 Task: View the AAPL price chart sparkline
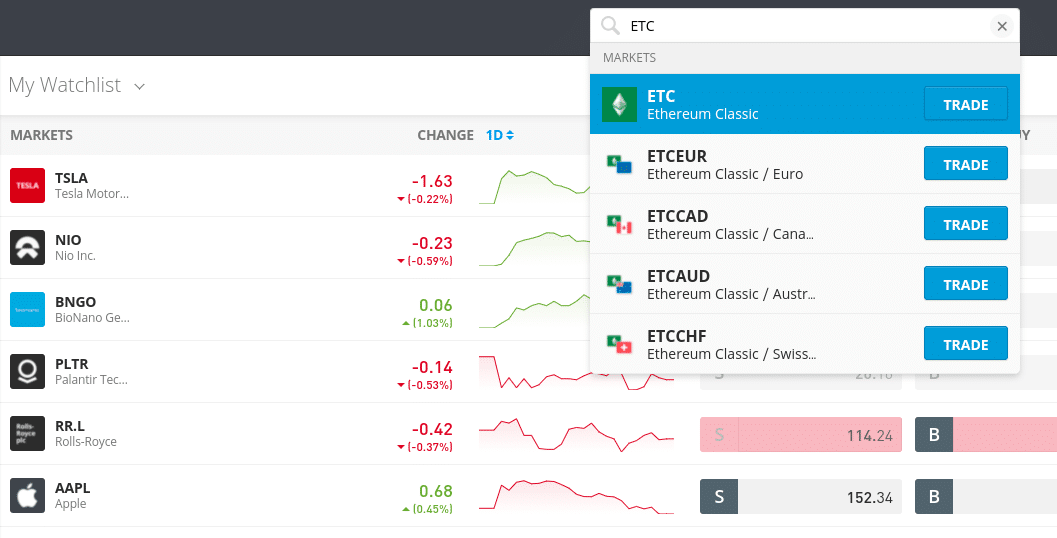pyautogui.click(x=576, y=496)
